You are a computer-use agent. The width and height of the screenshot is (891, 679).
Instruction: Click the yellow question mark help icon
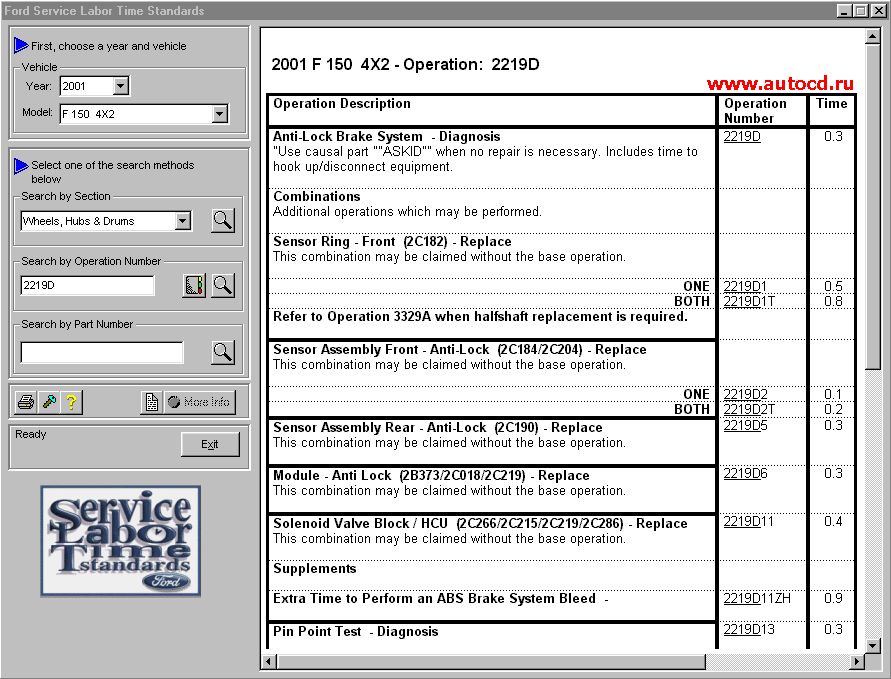point(71,402)
